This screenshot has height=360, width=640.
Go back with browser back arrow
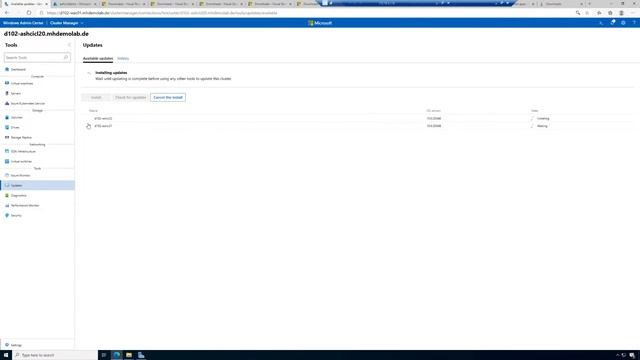click(7, 13)
